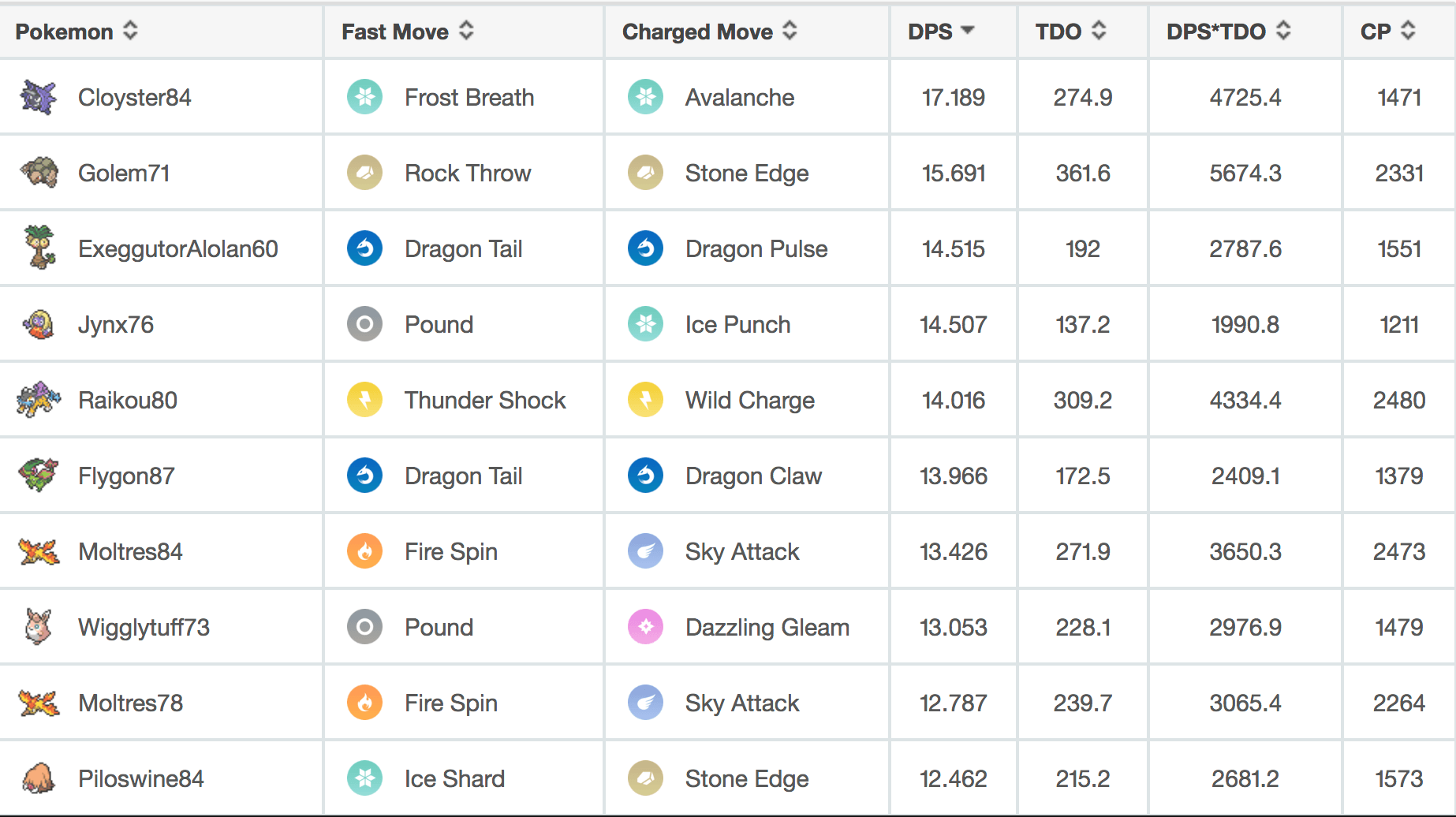Click the Rock Throw rock-type icon
This screenshot has width=1456, height=817.
[x=364, y=173]
